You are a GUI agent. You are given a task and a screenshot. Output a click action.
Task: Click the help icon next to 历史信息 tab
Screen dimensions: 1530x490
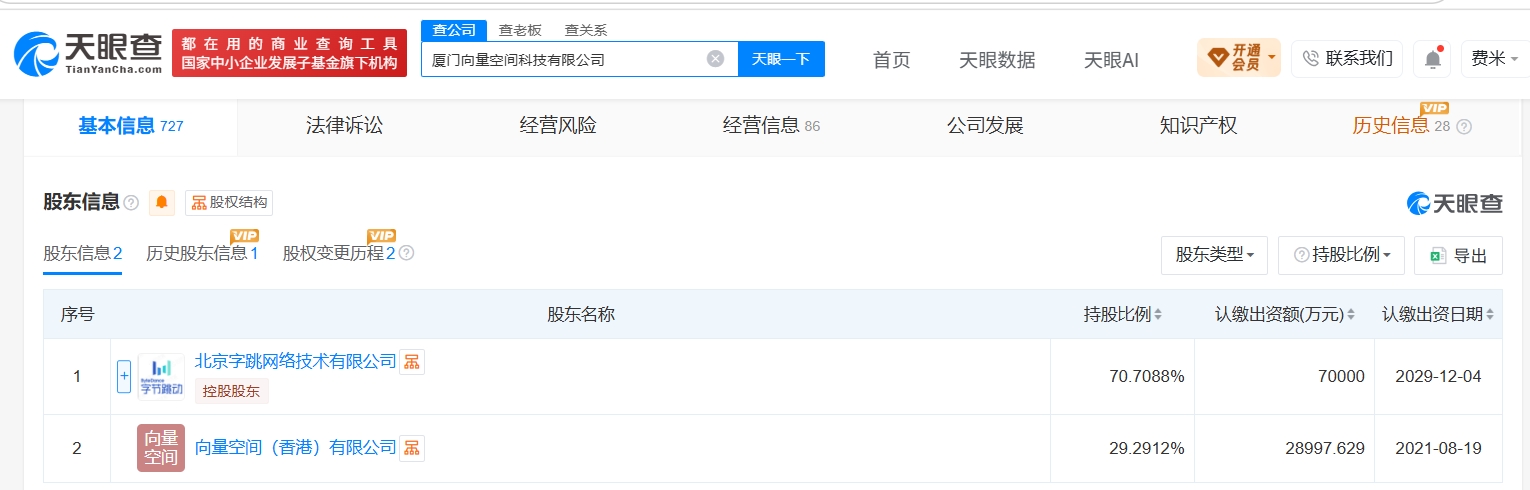coord(1464,127)
